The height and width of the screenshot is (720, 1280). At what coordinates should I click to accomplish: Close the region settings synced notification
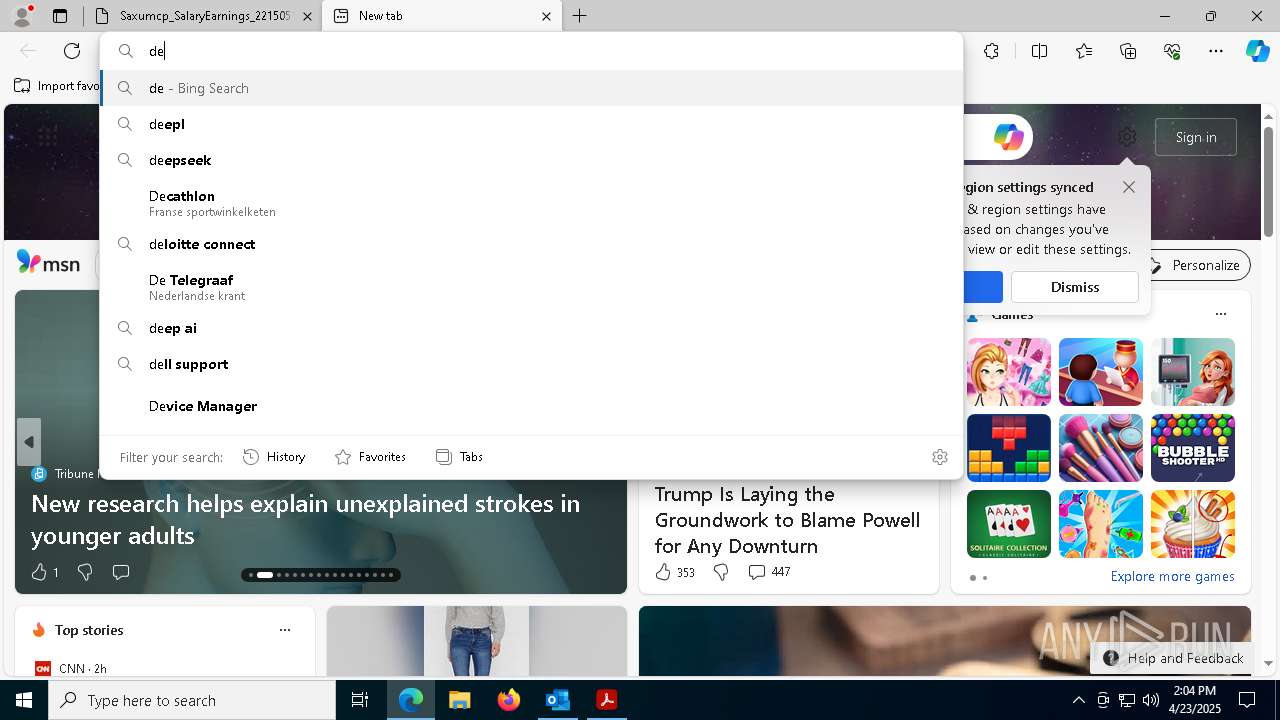coord(1129,187)
